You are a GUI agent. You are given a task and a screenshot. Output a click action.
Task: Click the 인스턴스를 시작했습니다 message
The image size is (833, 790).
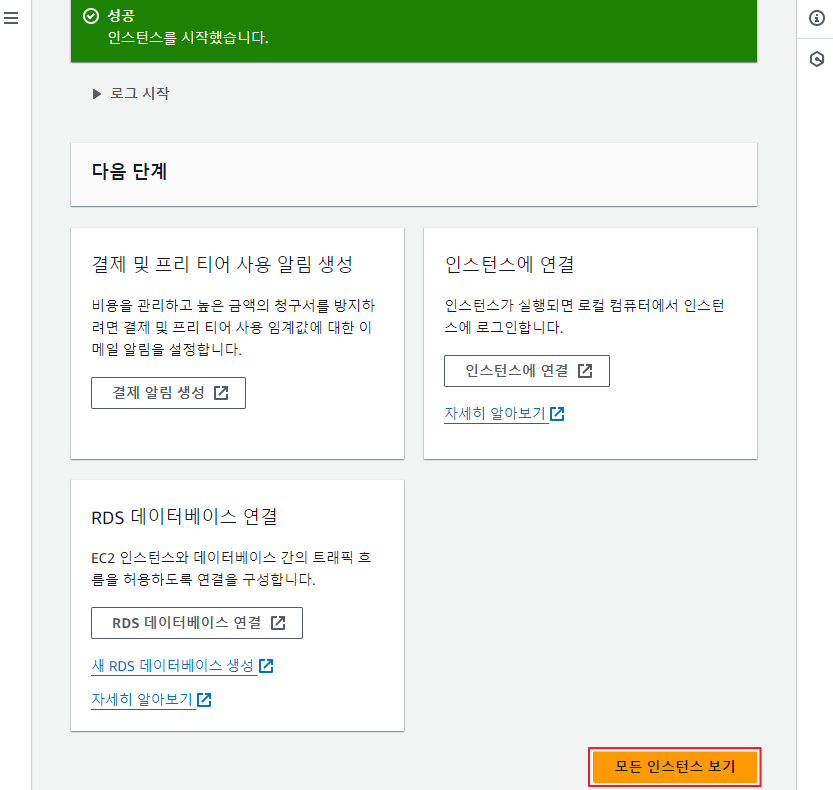click(x=188, y=38)
